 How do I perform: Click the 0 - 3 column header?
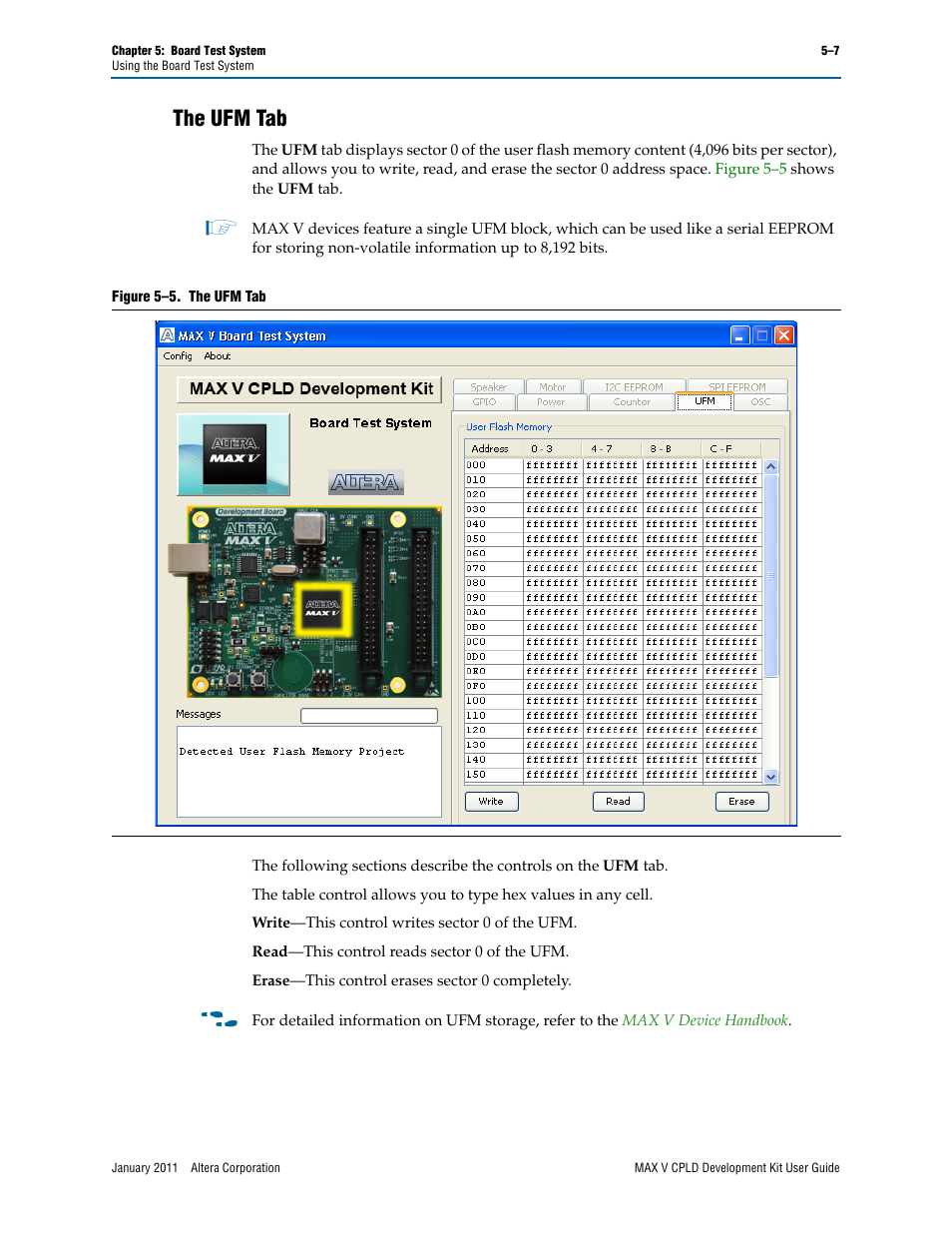coord(553,449)
